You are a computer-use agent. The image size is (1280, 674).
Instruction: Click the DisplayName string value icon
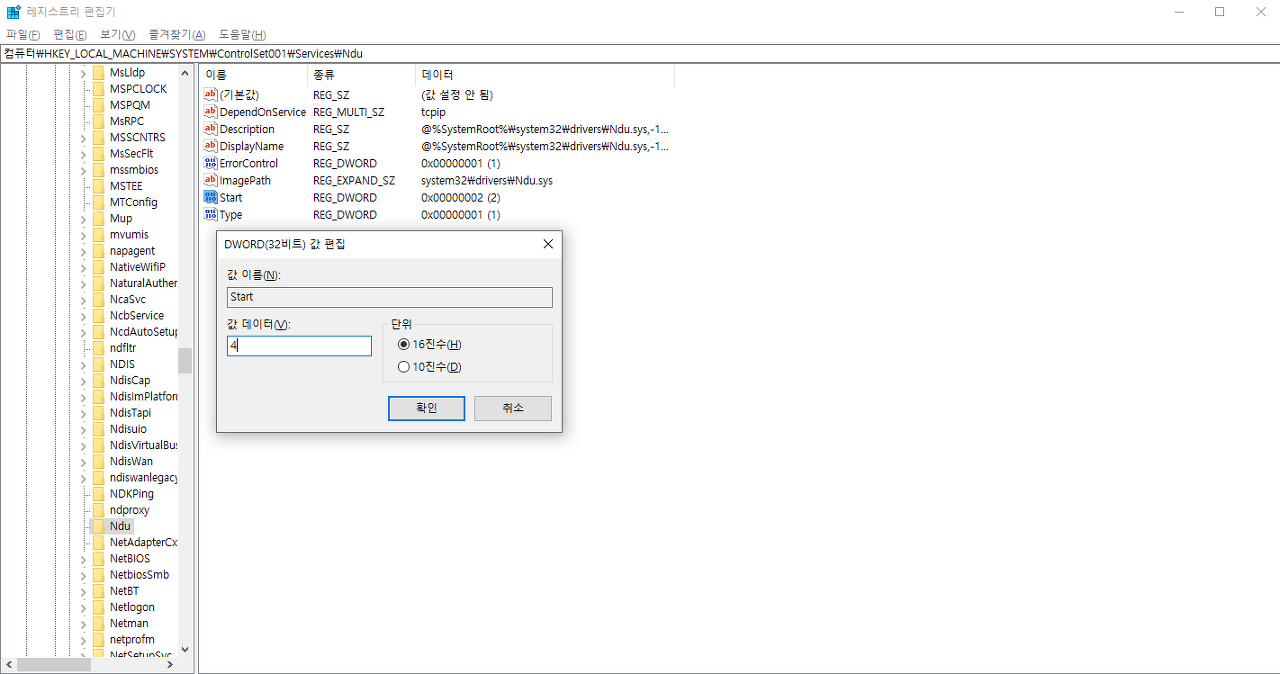210,146
